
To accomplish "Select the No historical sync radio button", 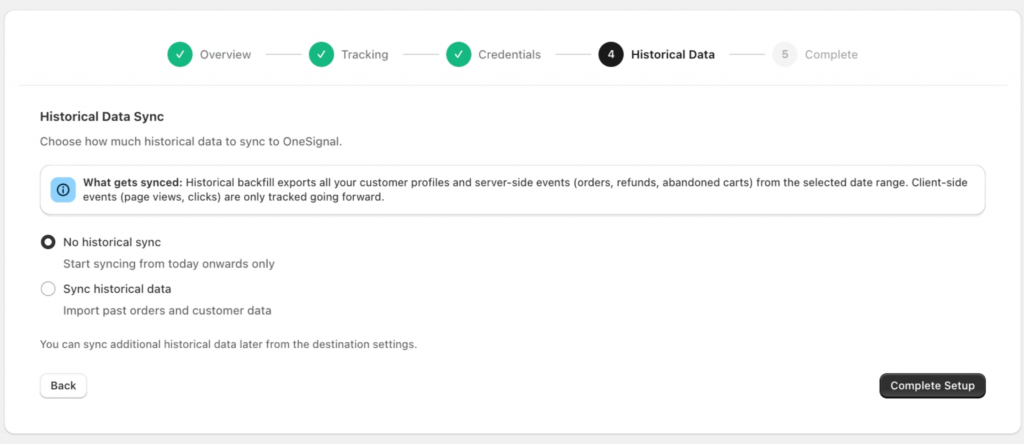I will [48, 242].
